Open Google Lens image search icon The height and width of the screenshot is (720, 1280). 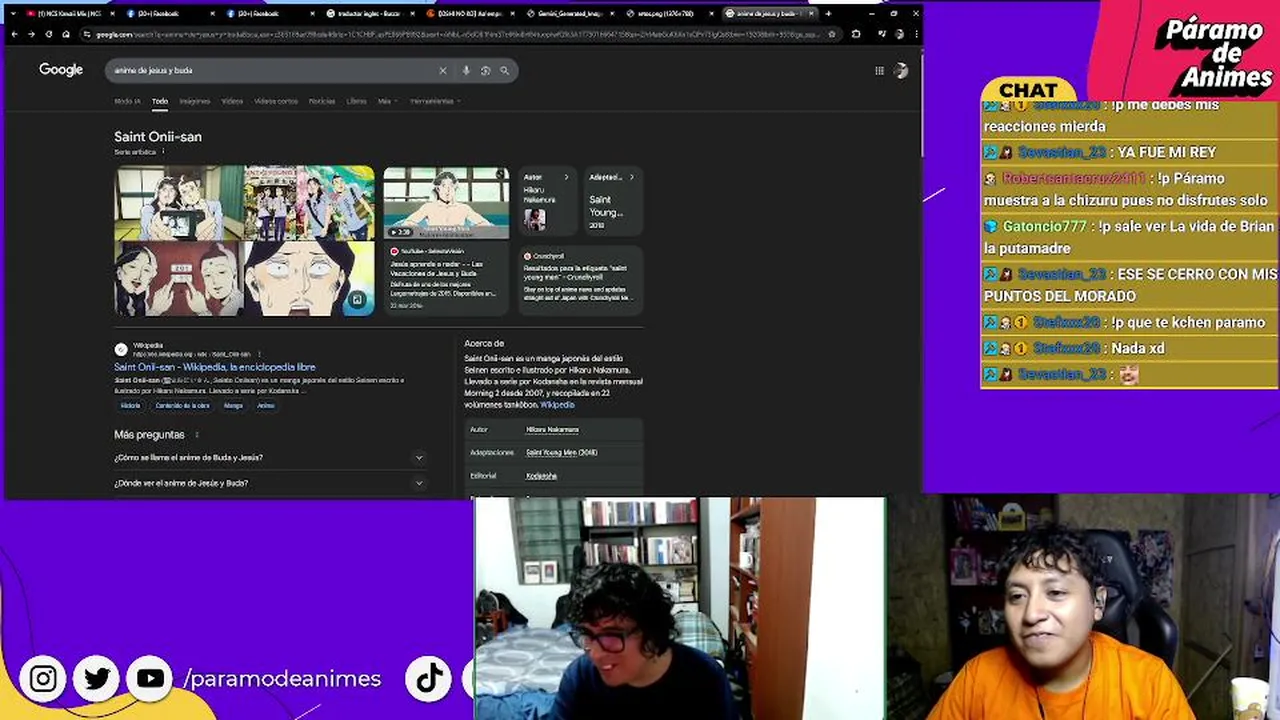click(485, 70)
